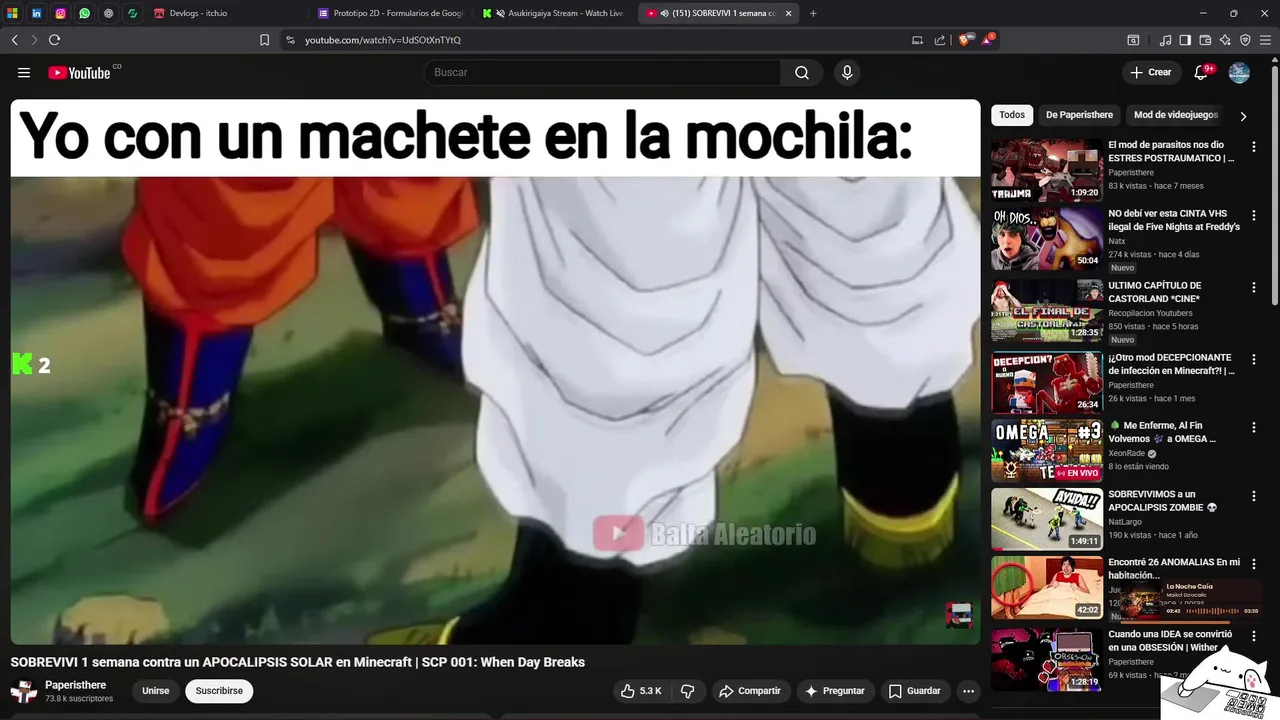Open a new browser tab
The image size is (1280, 720).
[x=813, y=13]
